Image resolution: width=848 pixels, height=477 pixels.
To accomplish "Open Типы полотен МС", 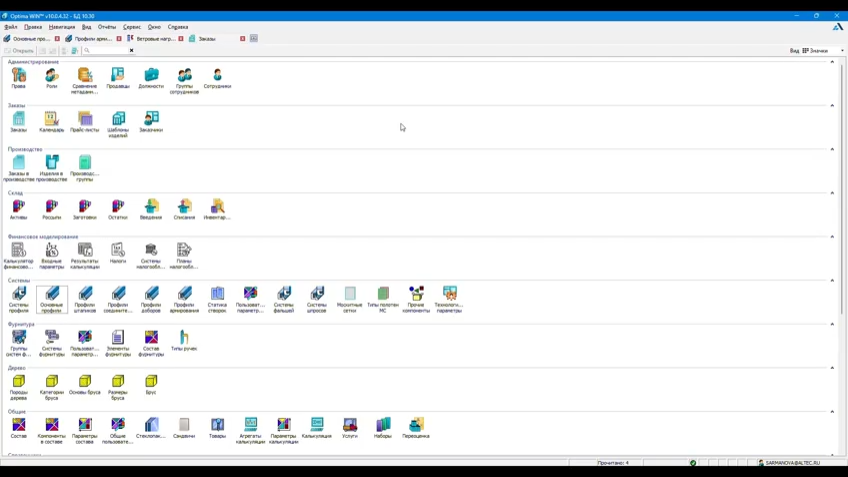I will click(383, 300).
